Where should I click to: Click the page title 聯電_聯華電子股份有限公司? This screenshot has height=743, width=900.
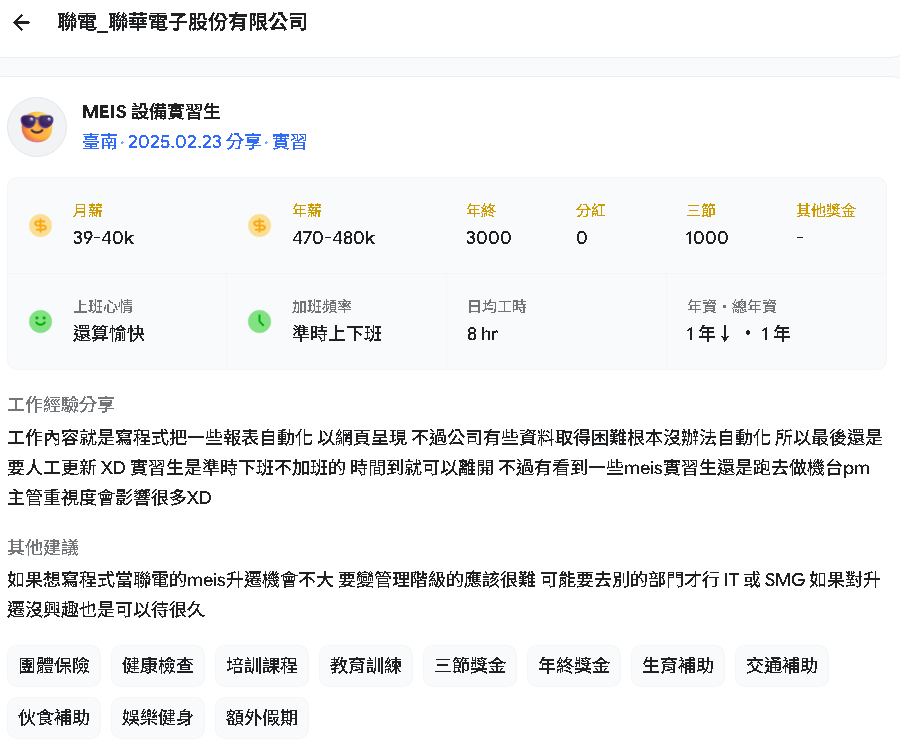coord(183,22)
